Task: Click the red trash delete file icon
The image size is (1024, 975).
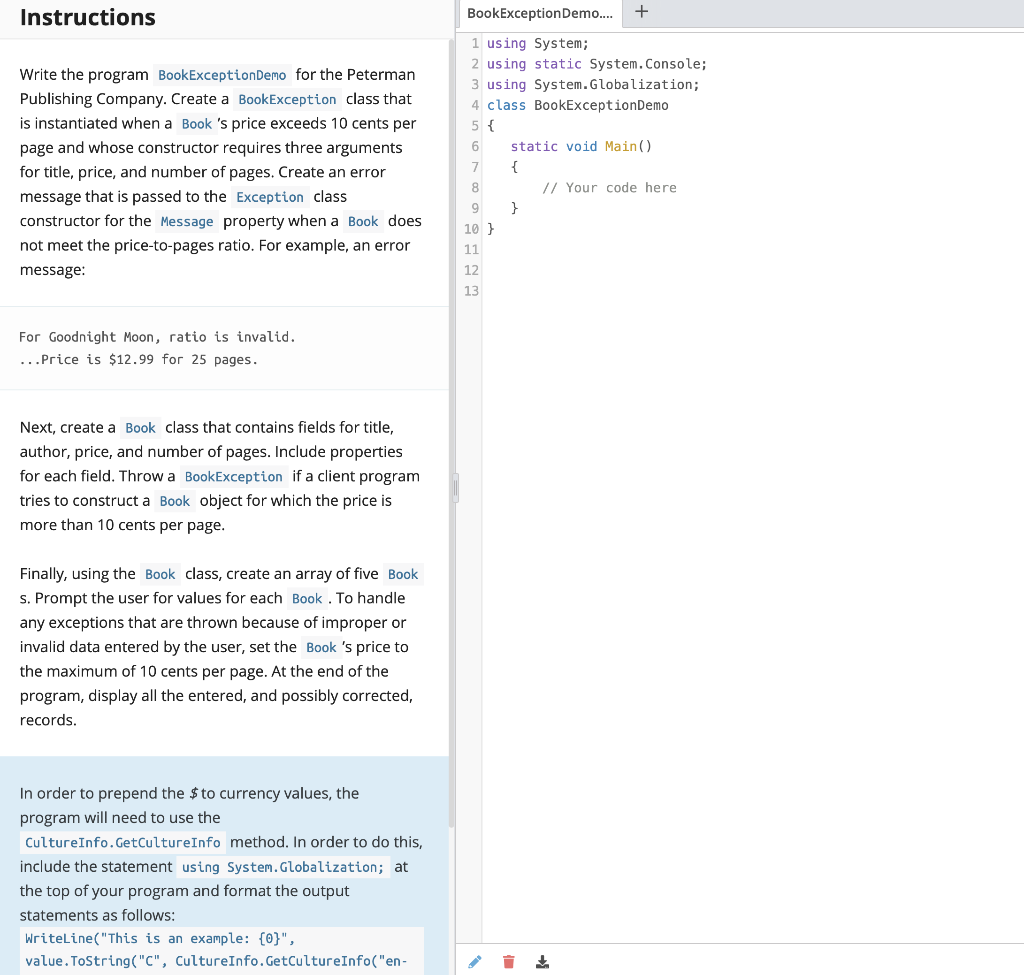Action: tap(509, 961)
